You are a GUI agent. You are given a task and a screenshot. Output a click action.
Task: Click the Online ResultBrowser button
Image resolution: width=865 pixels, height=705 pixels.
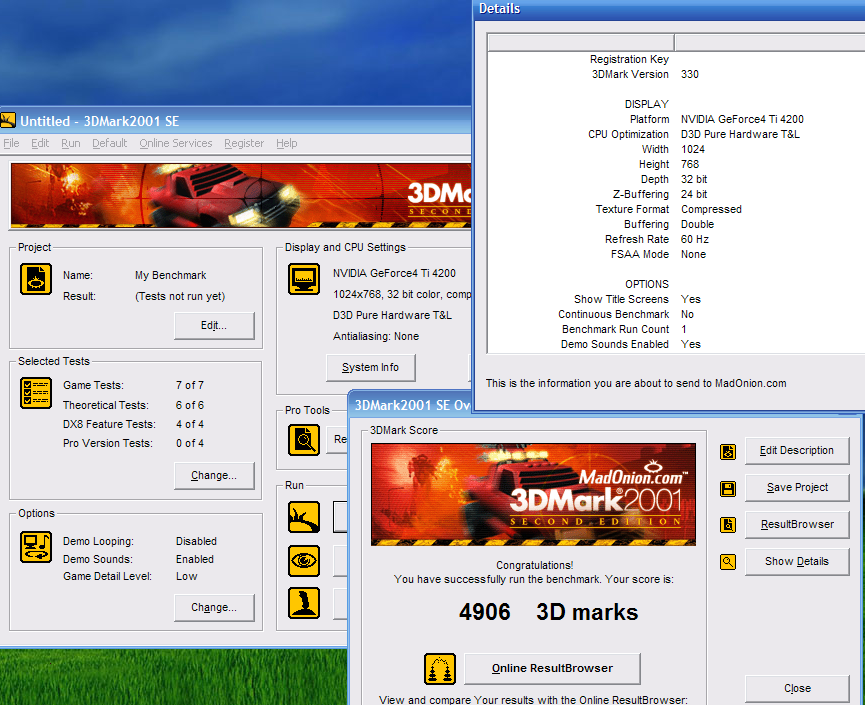pyautogui.click(x=552, y=669)
